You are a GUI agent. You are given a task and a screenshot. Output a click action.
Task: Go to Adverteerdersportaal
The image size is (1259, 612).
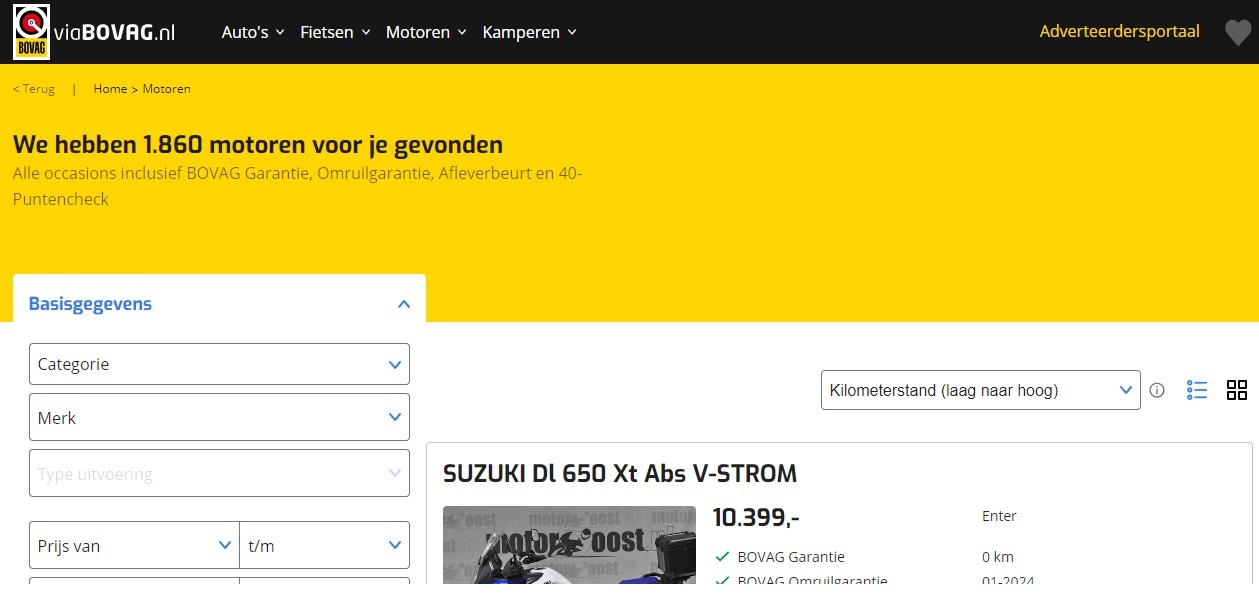pos(1119,31)
